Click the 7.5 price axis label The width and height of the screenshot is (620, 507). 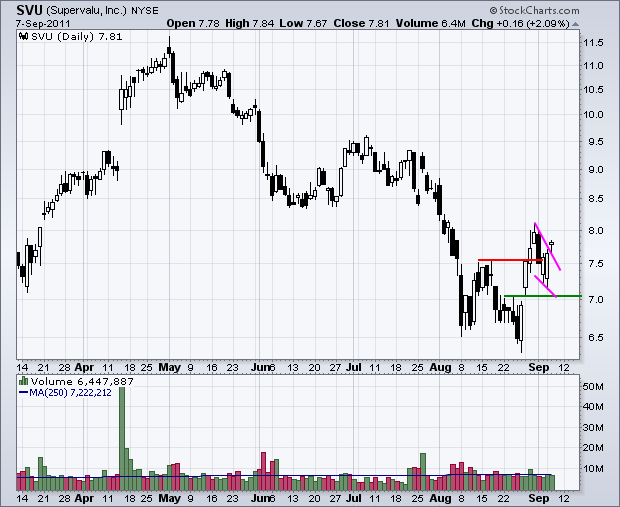pyautogui.click(x=595, y=263)
